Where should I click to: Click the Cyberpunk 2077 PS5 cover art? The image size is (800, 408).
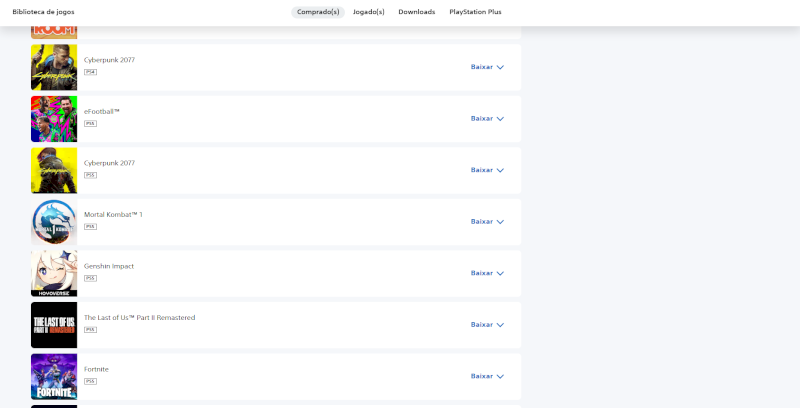pyautogui.click(x=54, y=170)
